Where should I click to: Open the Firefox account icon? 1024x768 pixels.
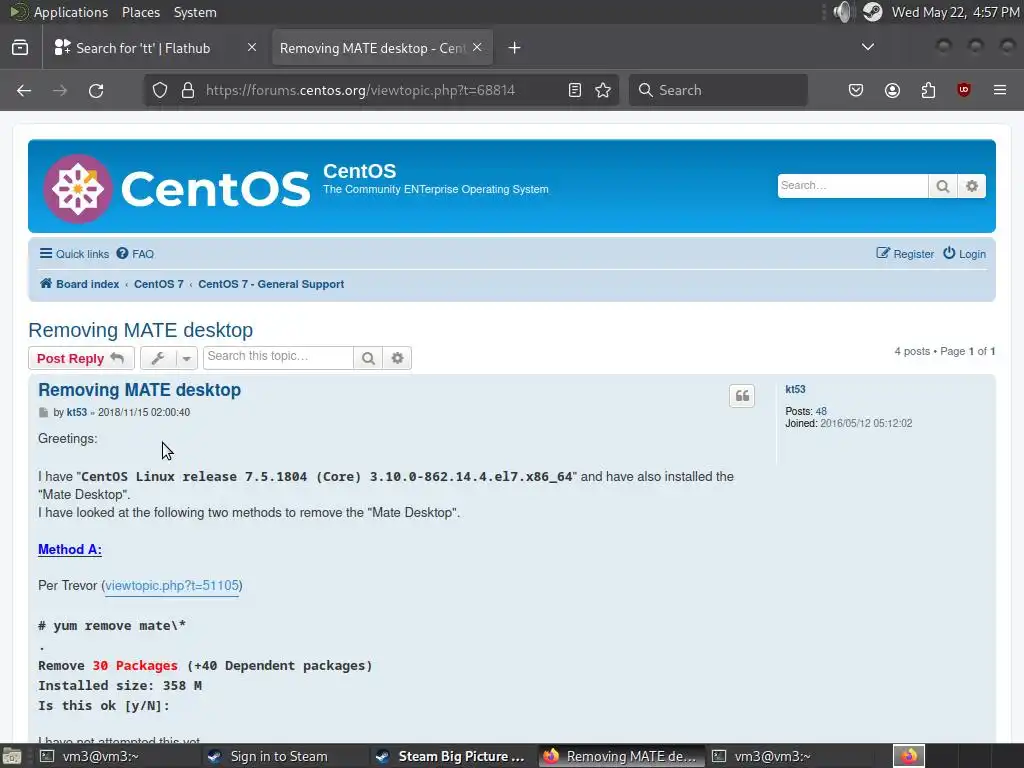click(892, 90)
